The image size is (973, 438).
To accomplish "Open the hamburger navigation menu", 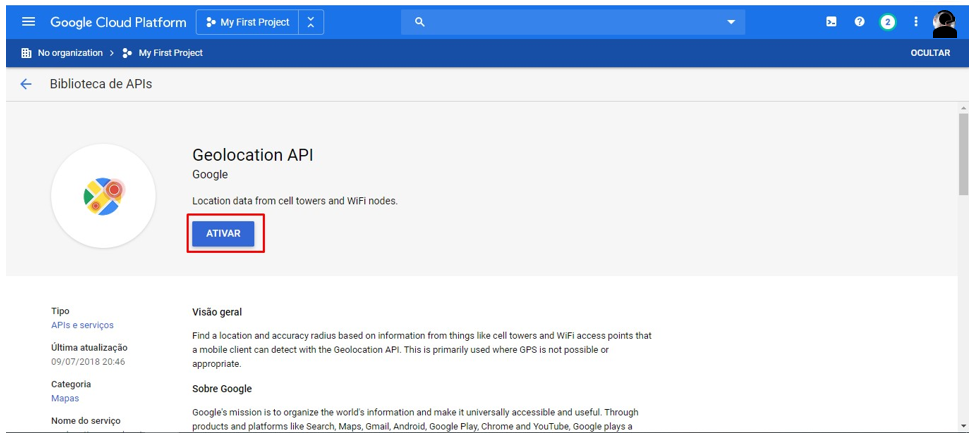I will point(29,22).
